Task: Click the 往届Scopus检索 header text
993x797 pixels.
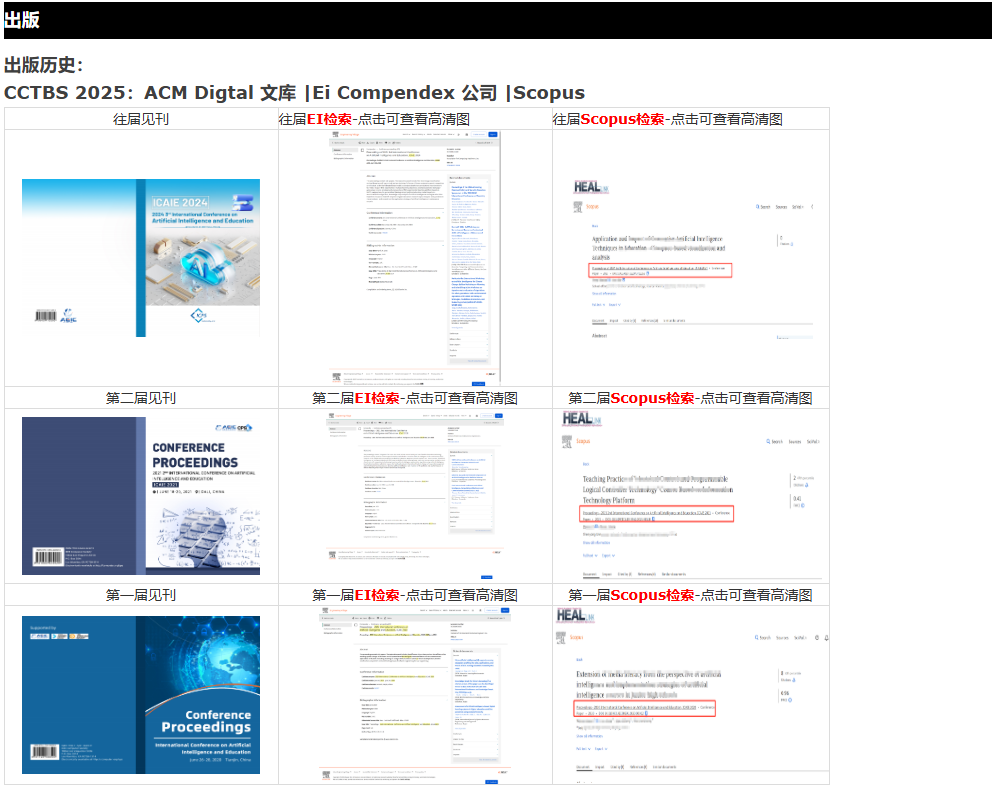Action: tap(667, 119)
